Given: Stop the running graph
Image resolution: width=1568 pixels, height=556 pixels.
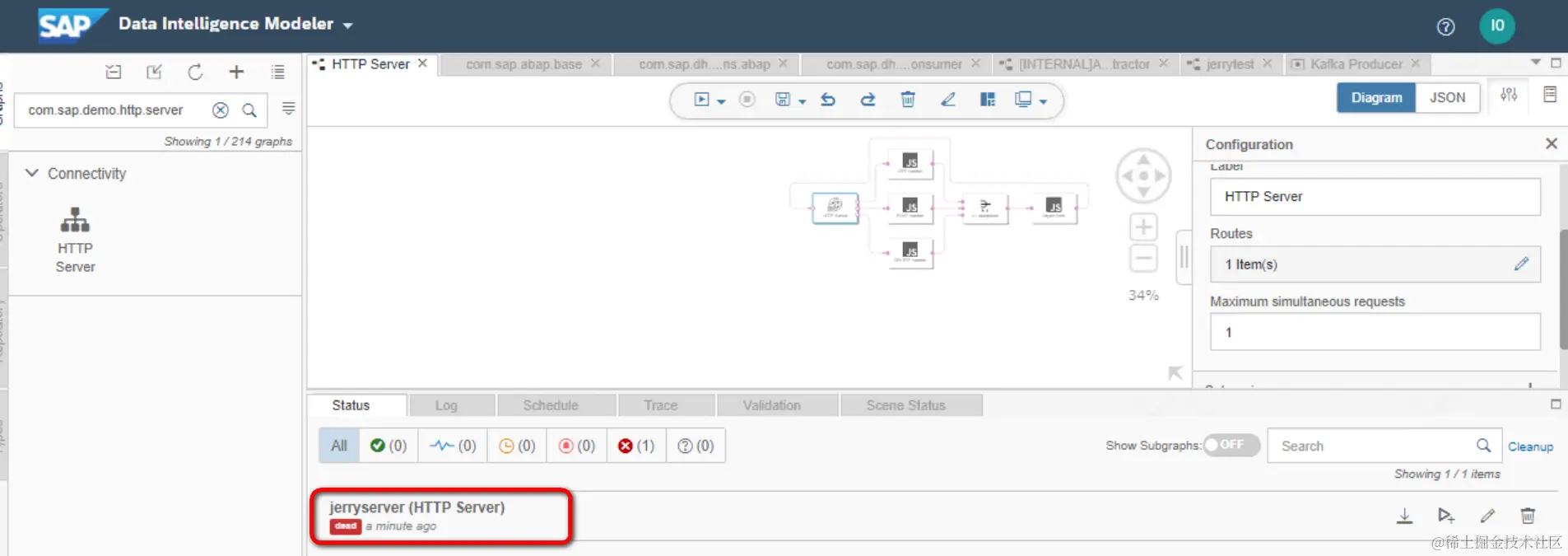Looking at the screenshot, I should tap(747, 100).
